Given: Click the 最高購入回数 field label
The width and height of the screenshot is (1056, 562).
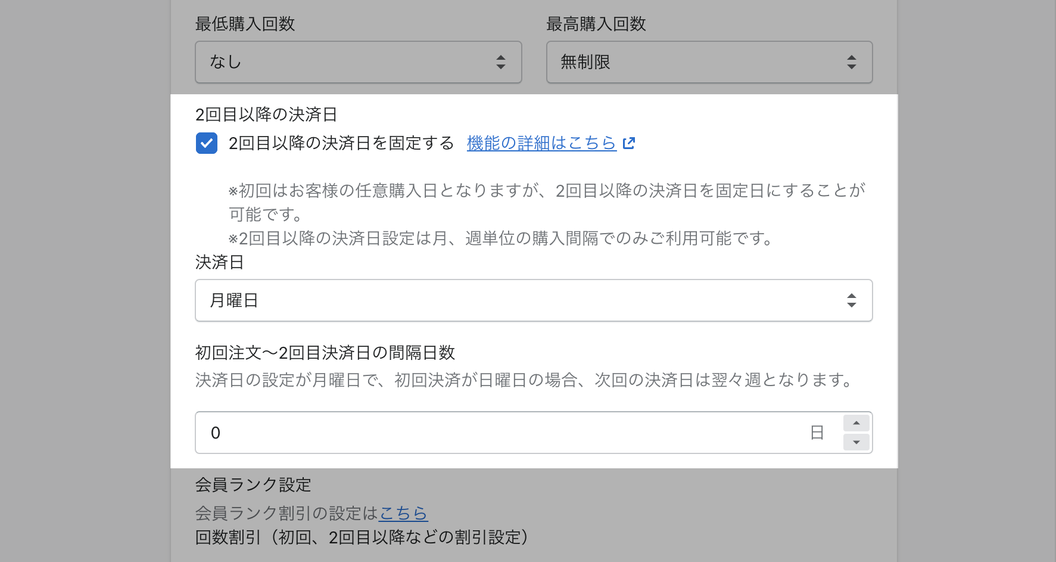Looking at the screenshot, I should 596,24.
